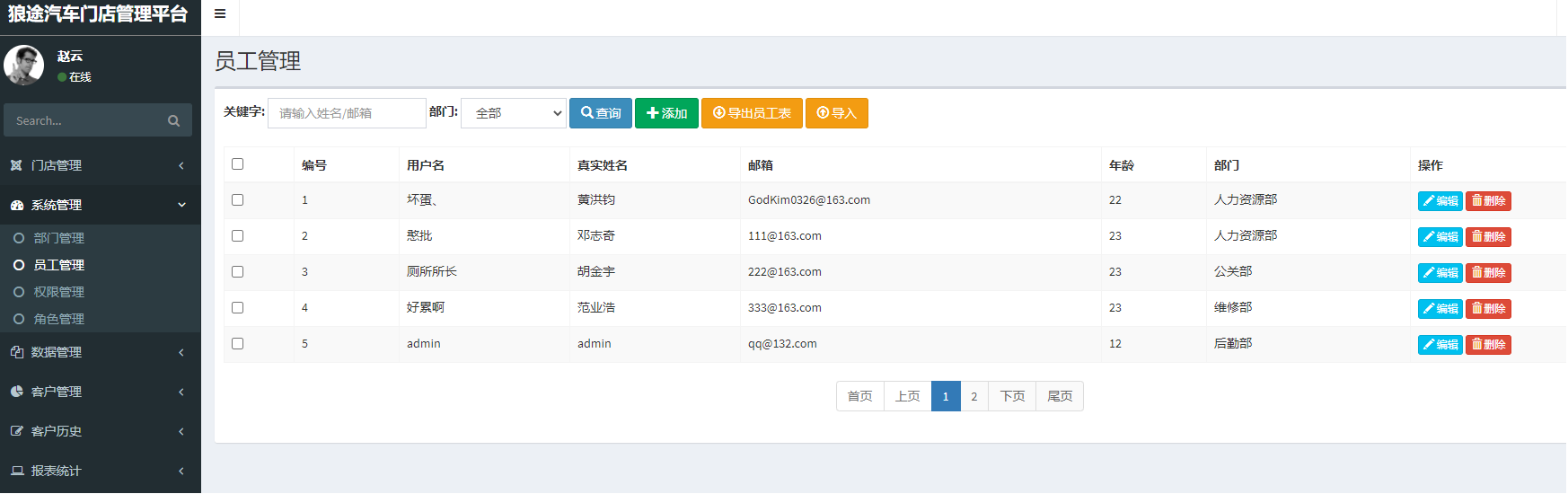Click circle icon beside 权限管理
Image resolution: width=1568 pixels, height=494 pixels.
point(19,292)
